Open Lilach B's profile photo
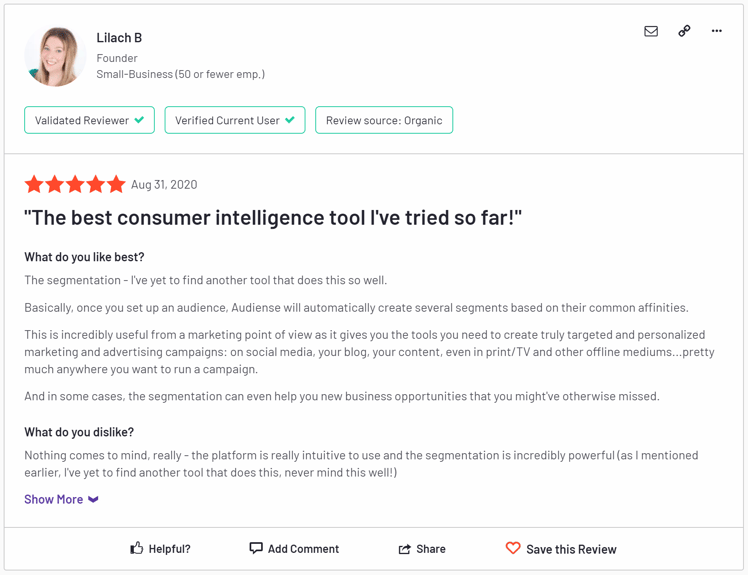Viewport: 748px width, 575px height. point(55,56)
